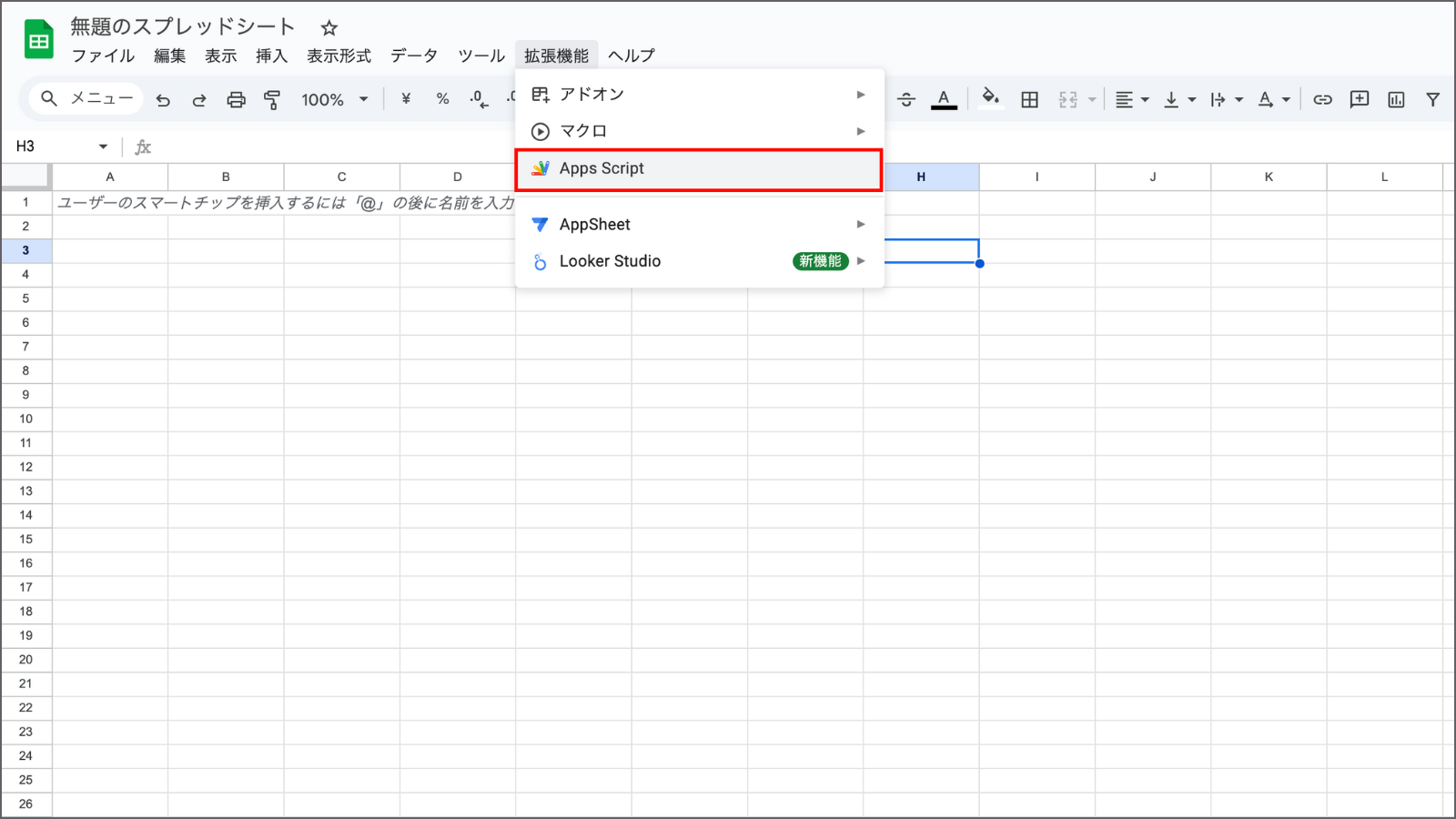1456x819 pixels.
Task: Open the 表示形式 menu
Action: (339, 56)
